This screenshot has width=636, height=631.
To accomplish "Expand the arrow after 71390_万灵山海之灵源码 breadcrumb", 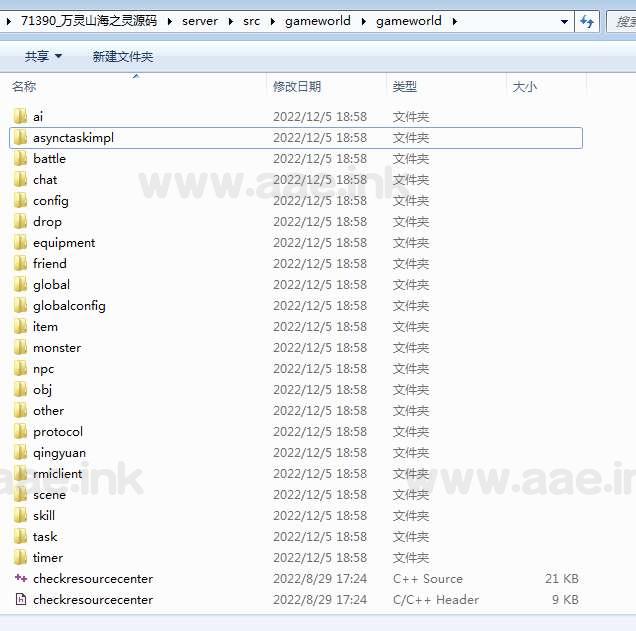I will tap(170, 21).
